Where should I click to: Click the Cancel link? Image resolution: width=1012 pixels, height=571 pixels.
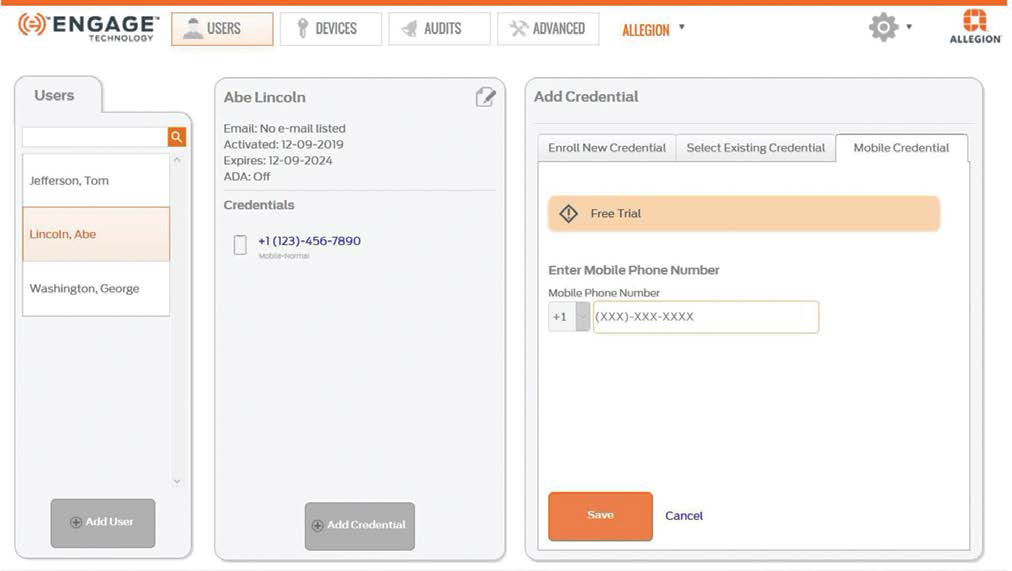[x=684, y=516]
